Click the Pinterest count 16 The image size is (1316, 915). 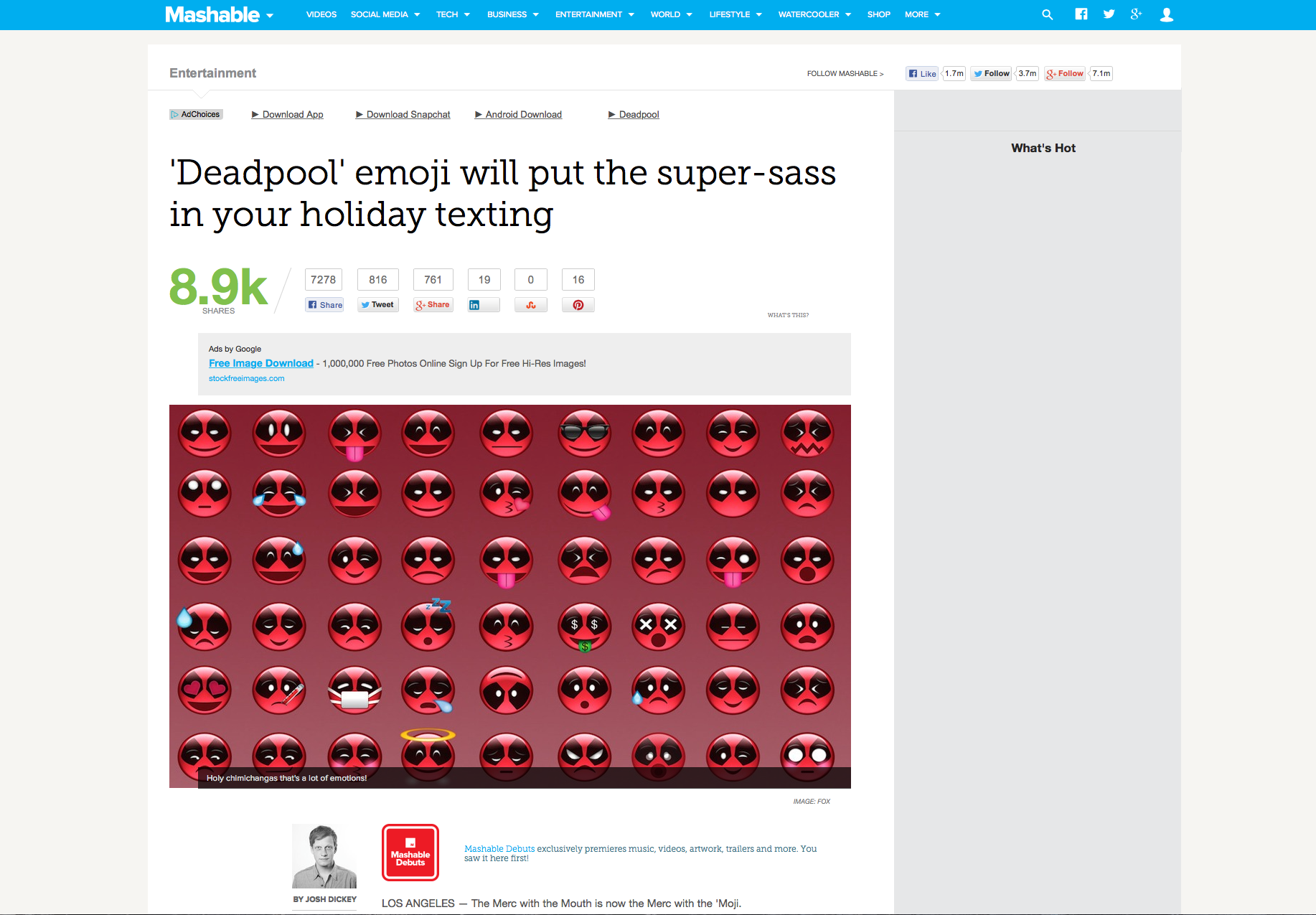[x=578, y=280]
